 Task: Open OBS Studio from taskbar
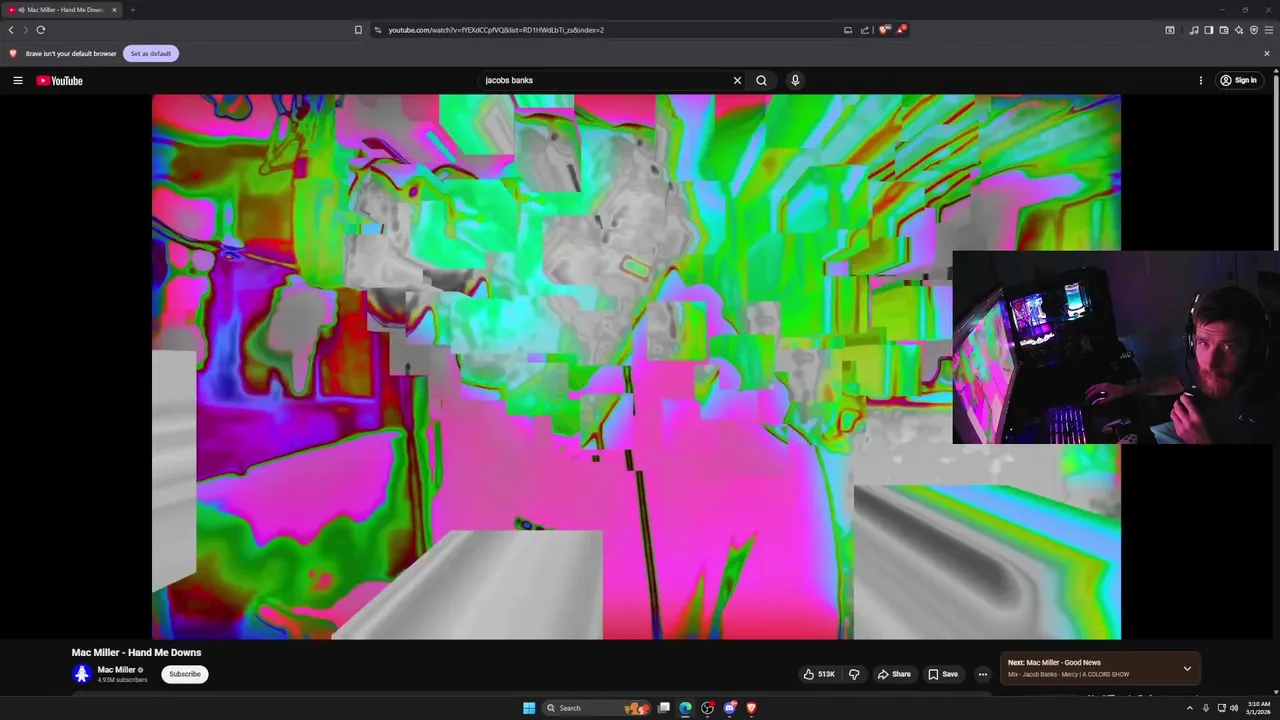(x=707, y=708)
